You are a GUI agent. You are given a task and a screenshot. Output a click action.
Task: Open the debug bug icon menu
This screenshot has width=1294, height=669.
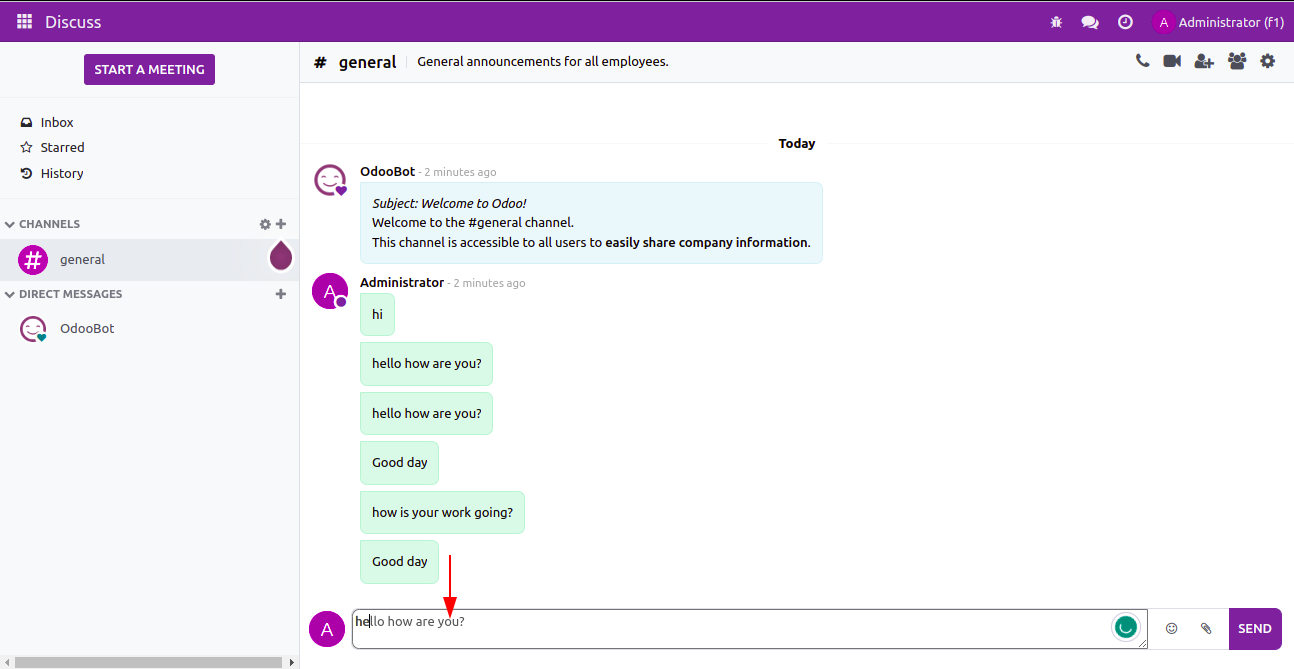[x=1056, y=22]
